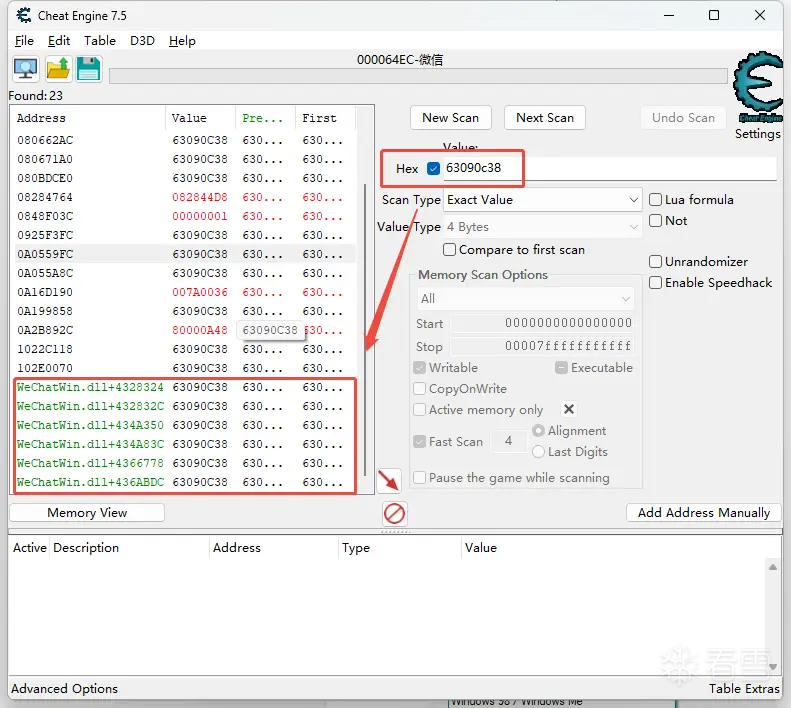Click the open file folder icon
The width and height of the screenshot is (791, 708).
58,69
